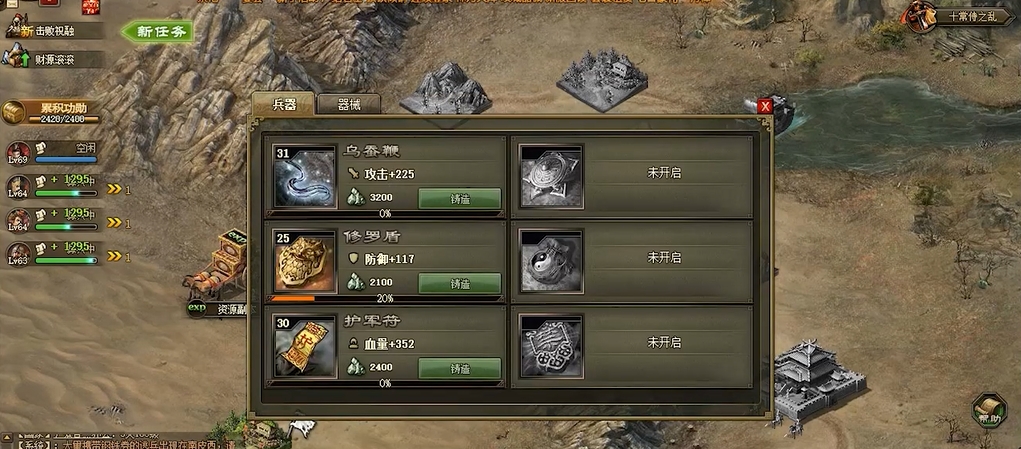Image resolution: width=1021 pixels, height=449 pixels.
Task: Click 铸造 for the 修罗盾
Action: click(460, 283)
